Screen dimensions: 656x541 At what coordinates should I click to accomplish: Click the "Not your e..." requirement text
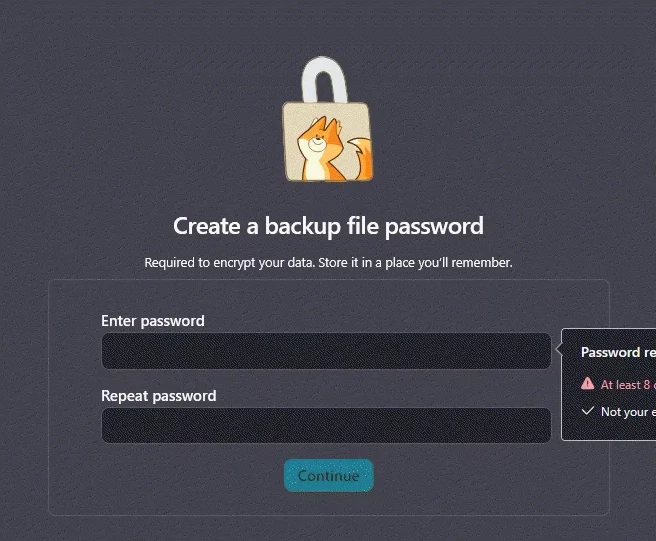626,411
